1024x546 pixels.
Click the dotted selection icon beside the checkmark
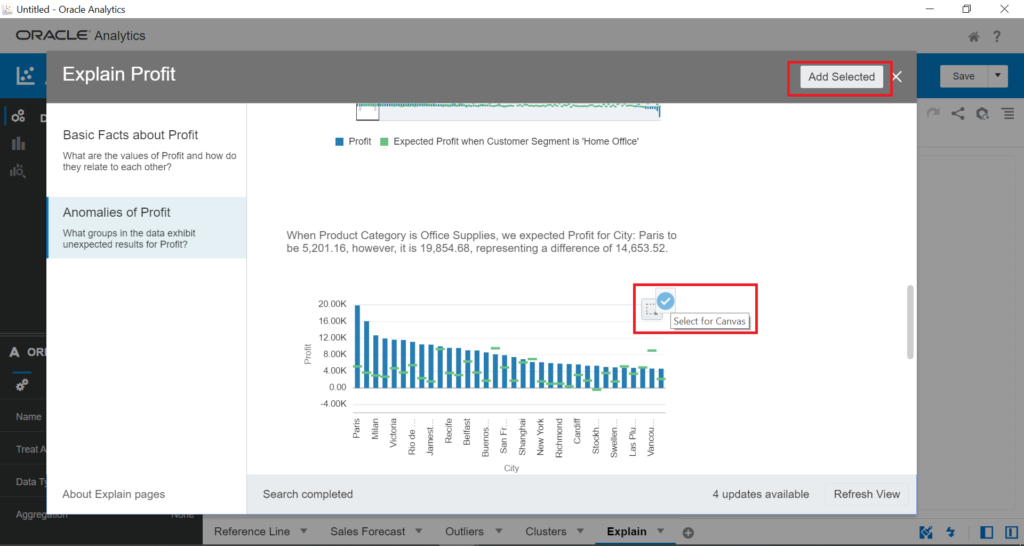pyautogui.click(x=650, y=310)
